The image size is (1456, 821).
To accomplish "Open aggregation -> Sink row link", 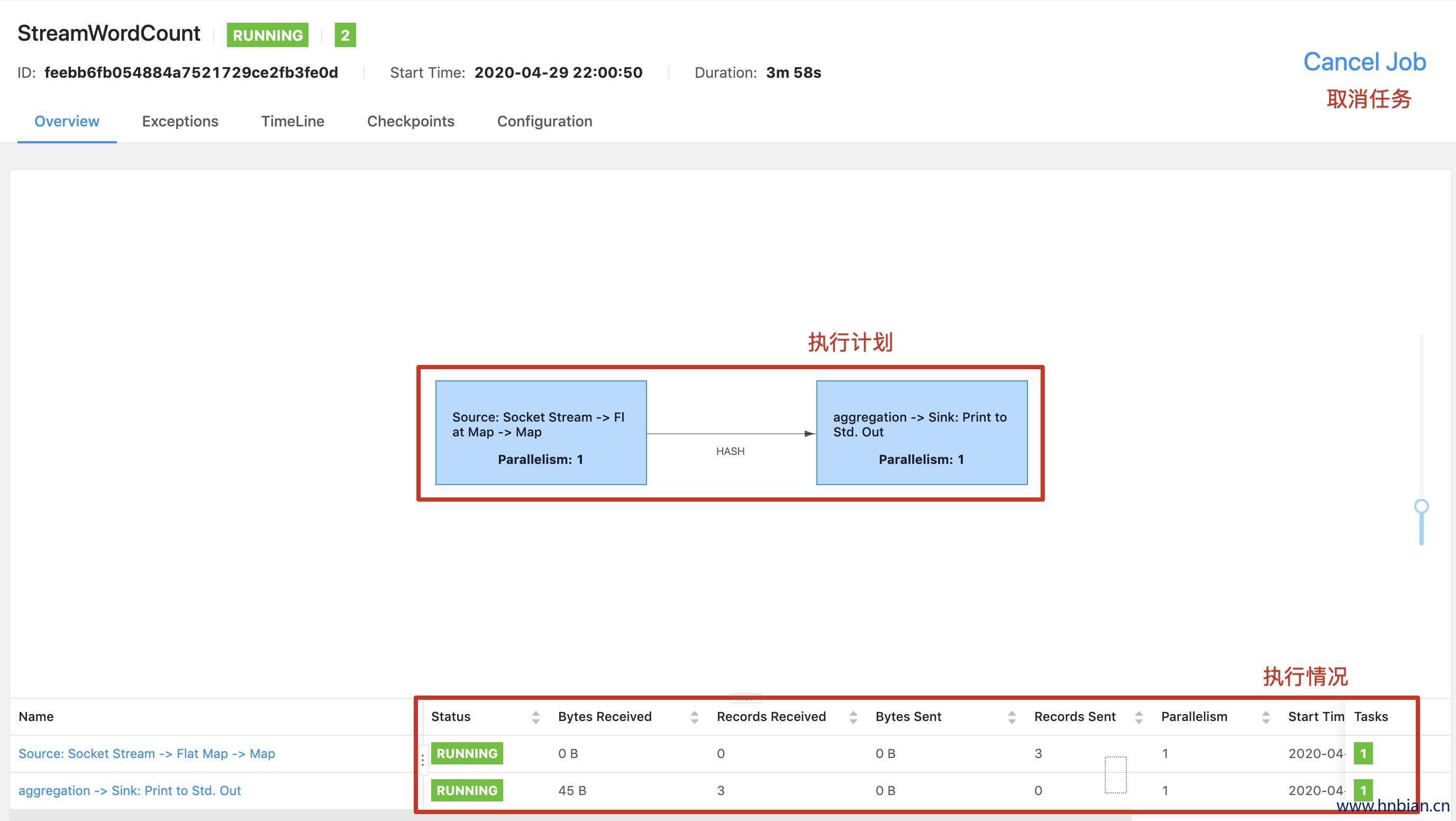I will 130,790.
